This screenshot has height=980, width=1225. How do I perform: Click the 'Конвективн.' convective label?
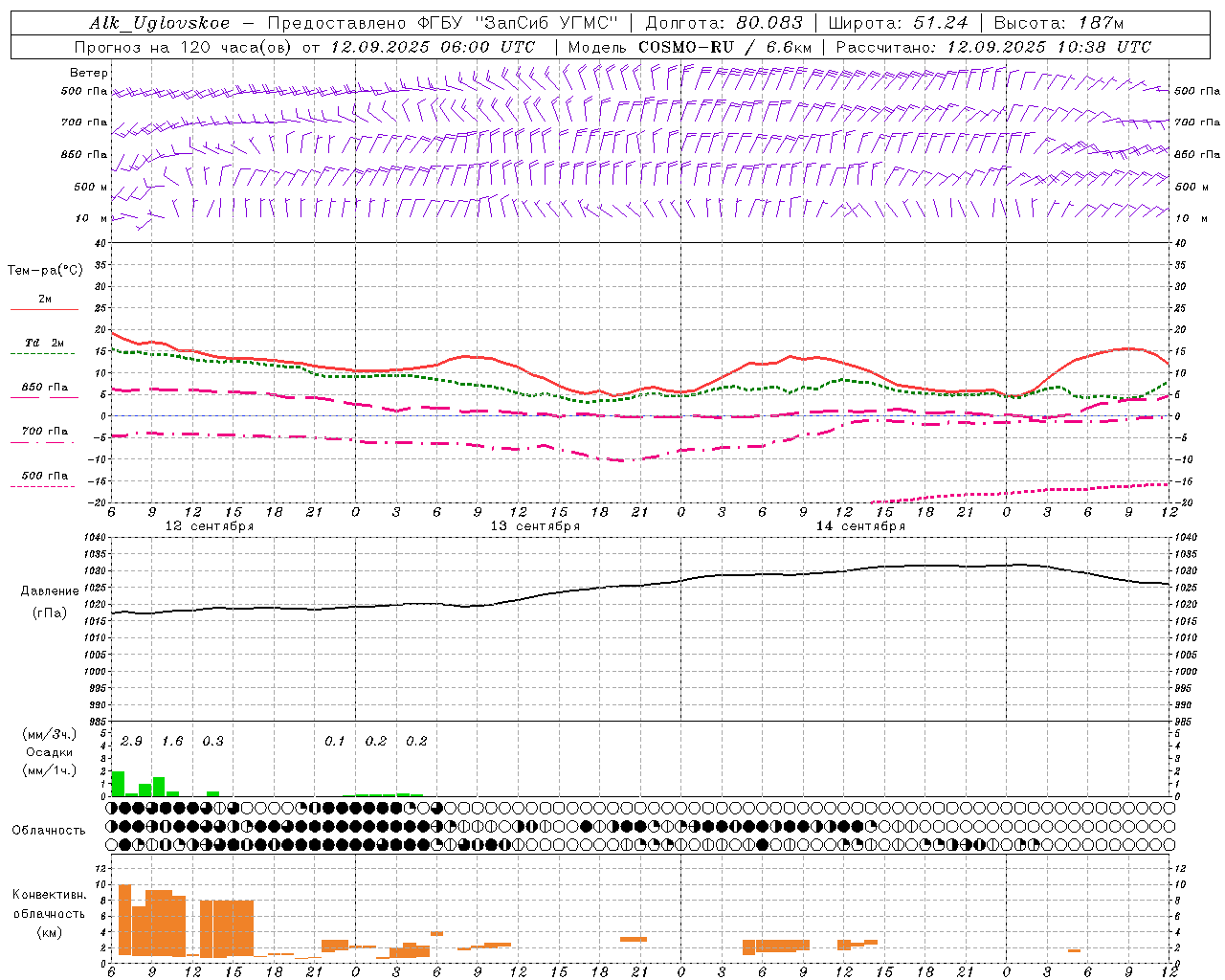(x=49, y=895)
